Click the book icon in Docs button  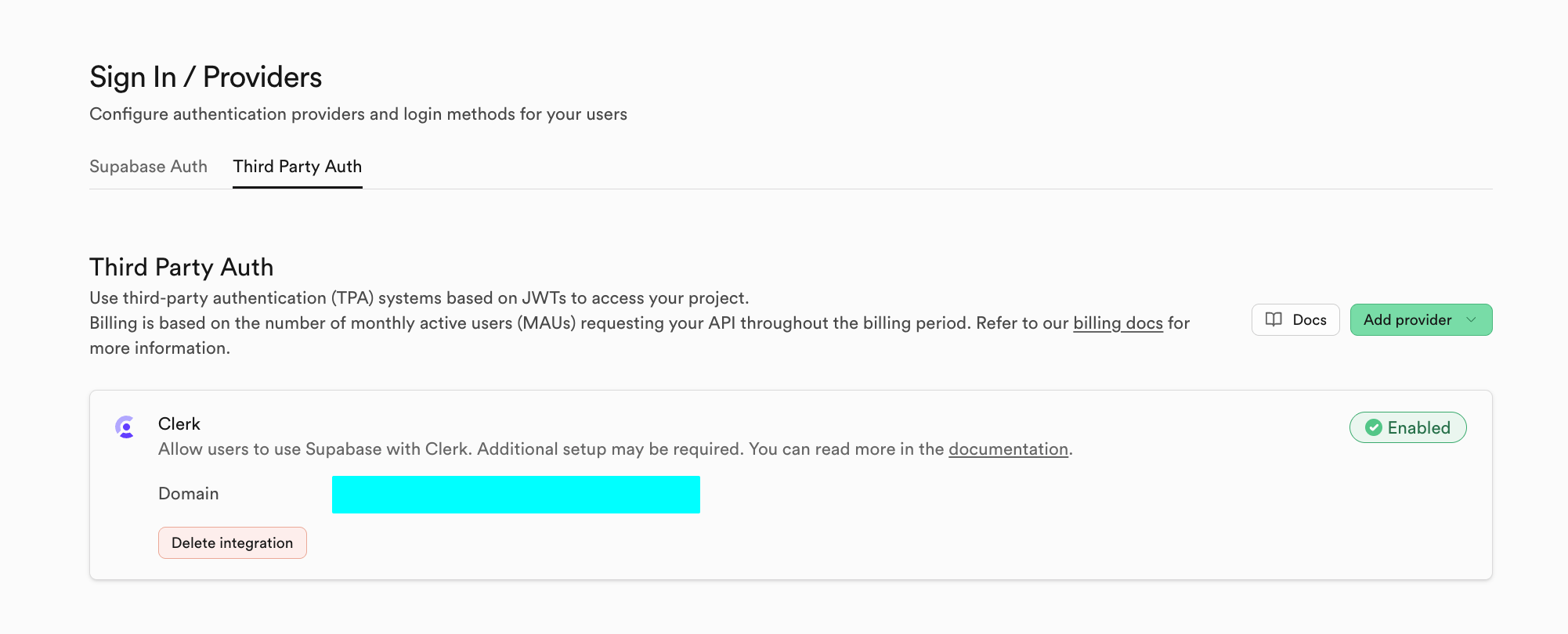[1274, 319]
